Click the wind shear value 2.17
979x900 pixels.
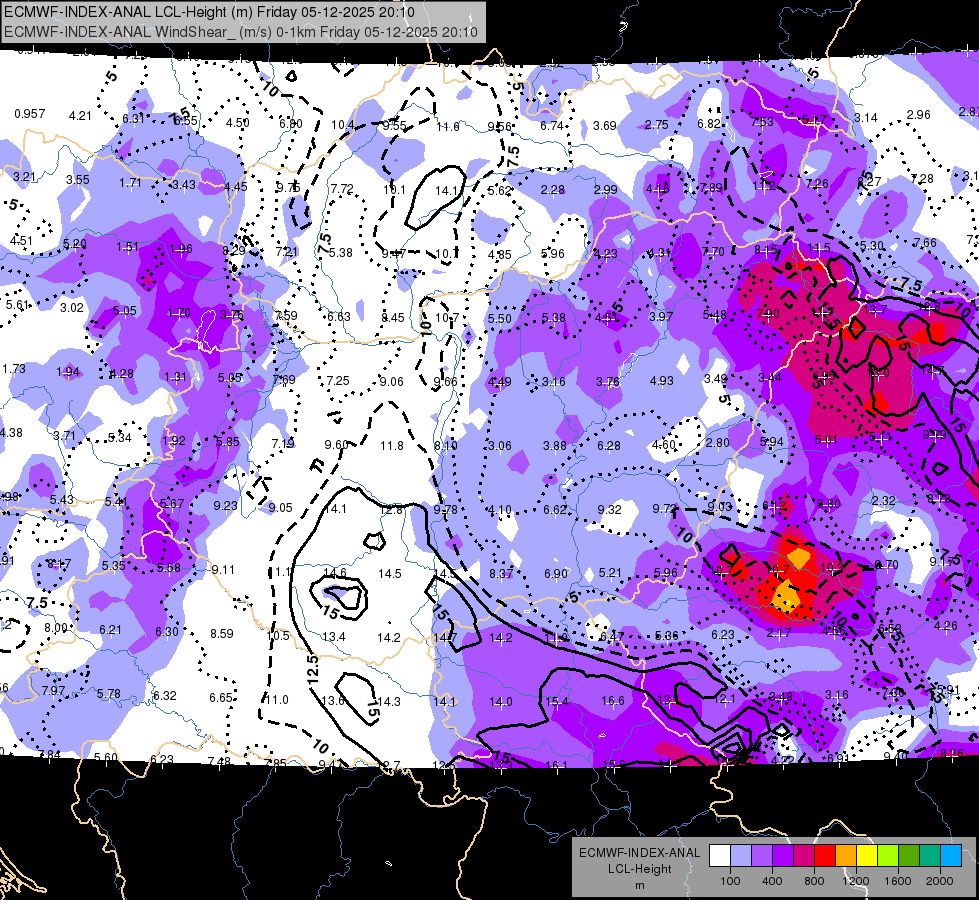click(779, 633)
